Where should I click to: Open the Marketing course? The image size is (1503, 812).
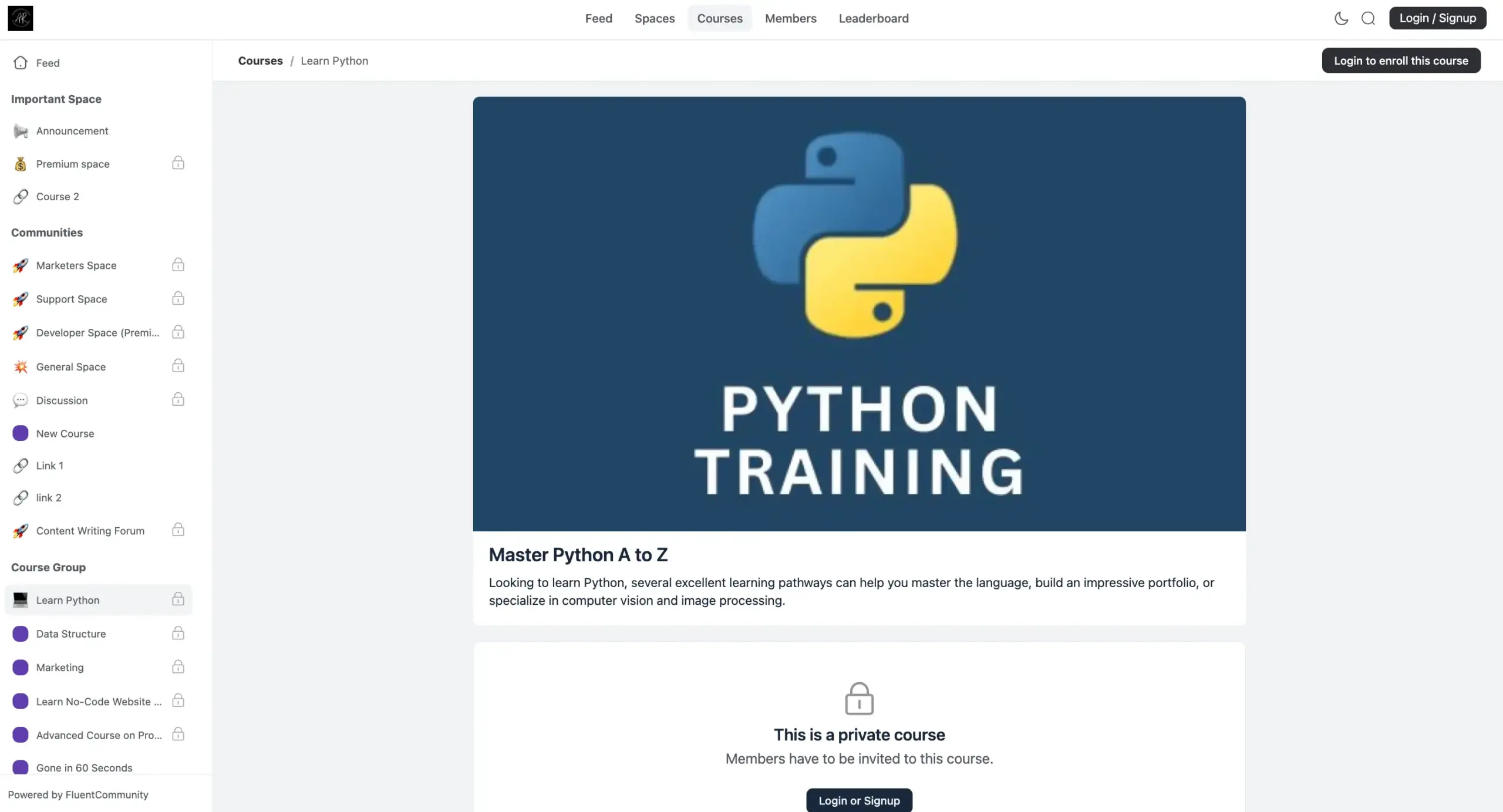[x=99, y=668]
